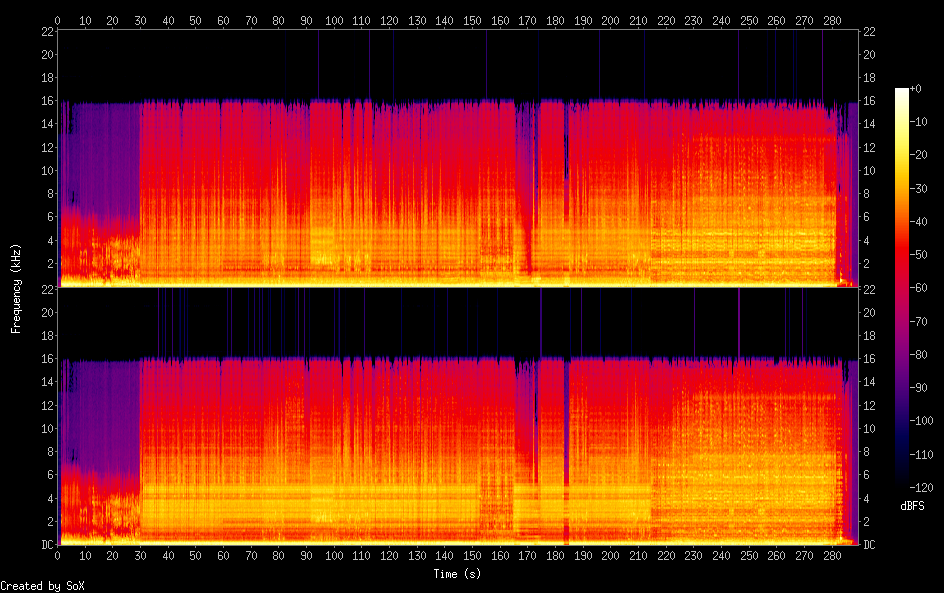Click the '-60' label on the color scale
The width and height of the screenshot is (944, 593).
coord(919,288)
